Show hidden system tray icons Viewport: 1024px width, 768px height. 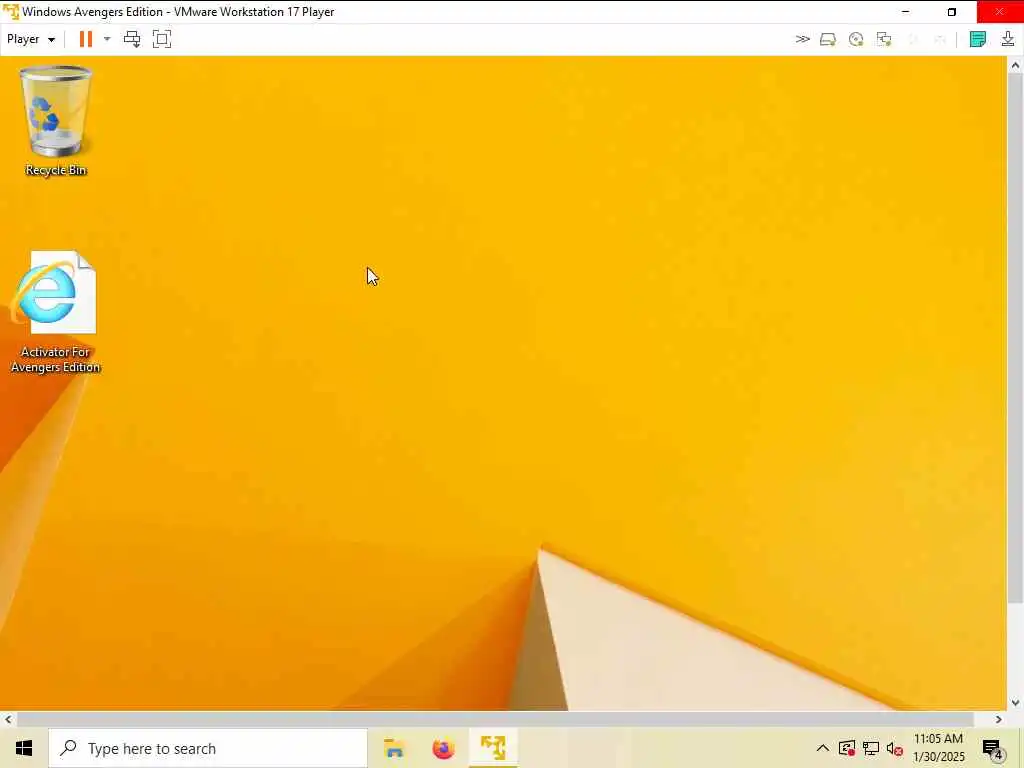822,748
